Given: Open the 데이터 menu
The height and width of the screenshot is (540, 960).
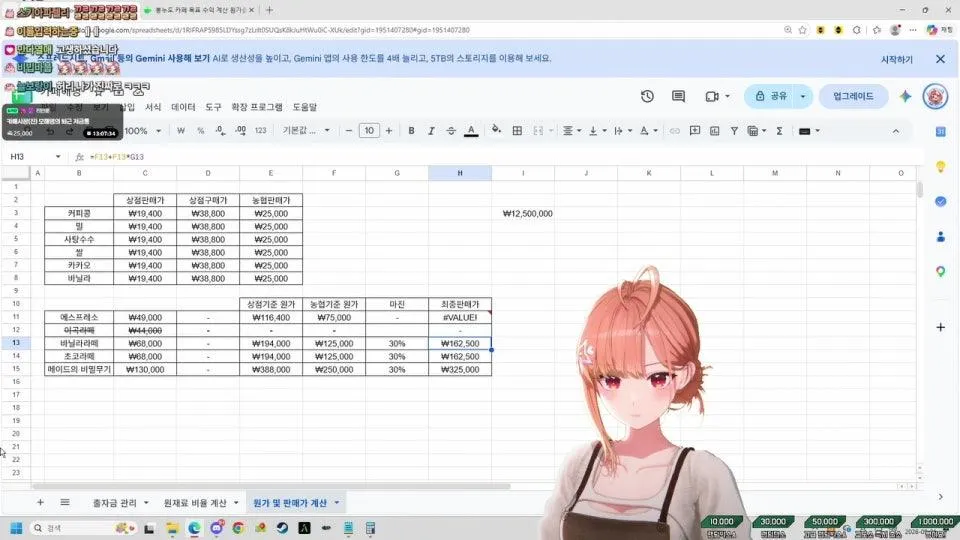Looking at the screenshot, I should coord(183,107).
